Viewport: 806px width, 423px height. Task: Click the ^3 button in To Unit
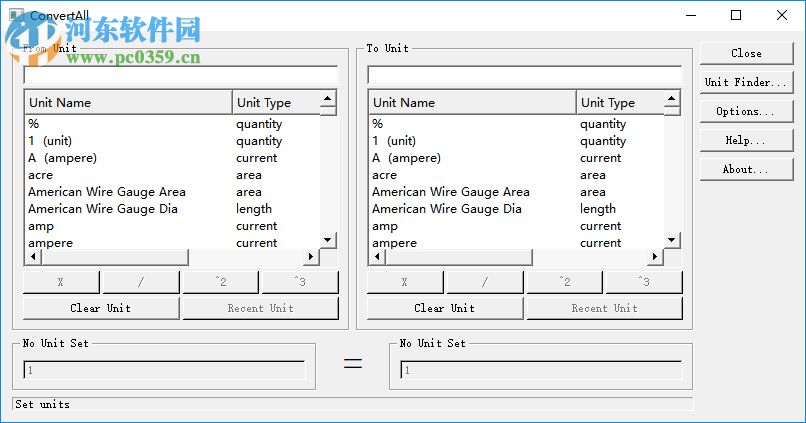pos(644,282)
